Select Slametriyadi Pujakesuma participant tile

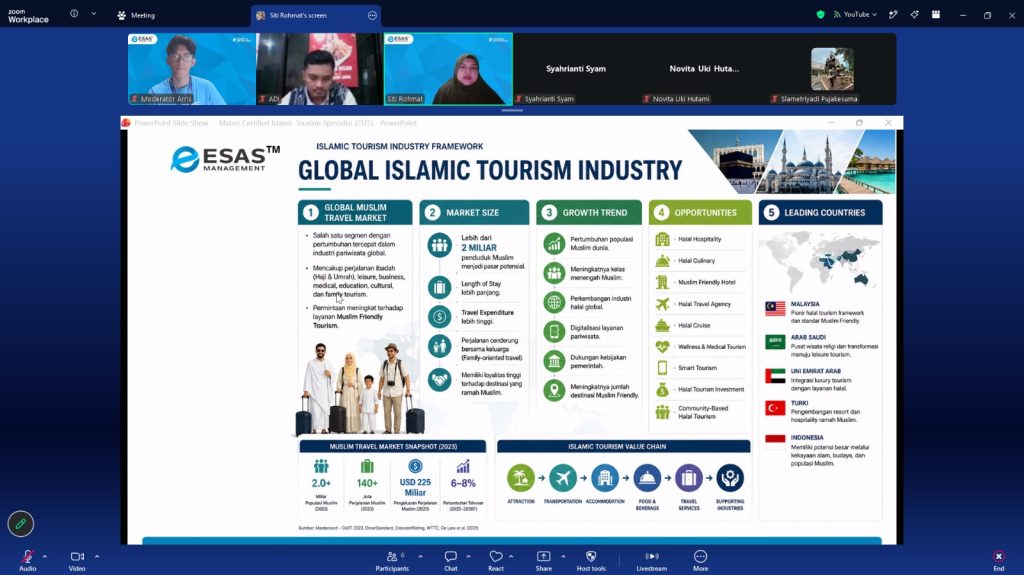coord(832,69)
